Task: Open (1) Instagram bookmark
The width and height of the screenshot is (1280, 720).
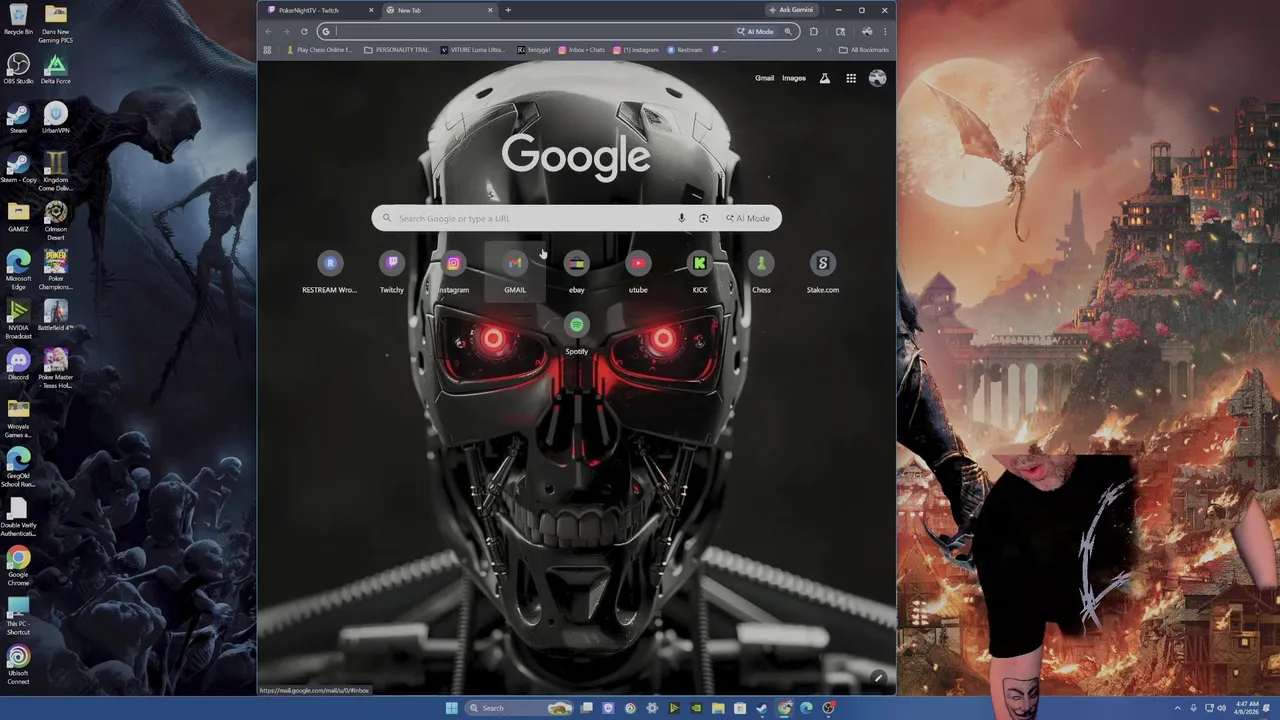Action: (x=637, y=50)
